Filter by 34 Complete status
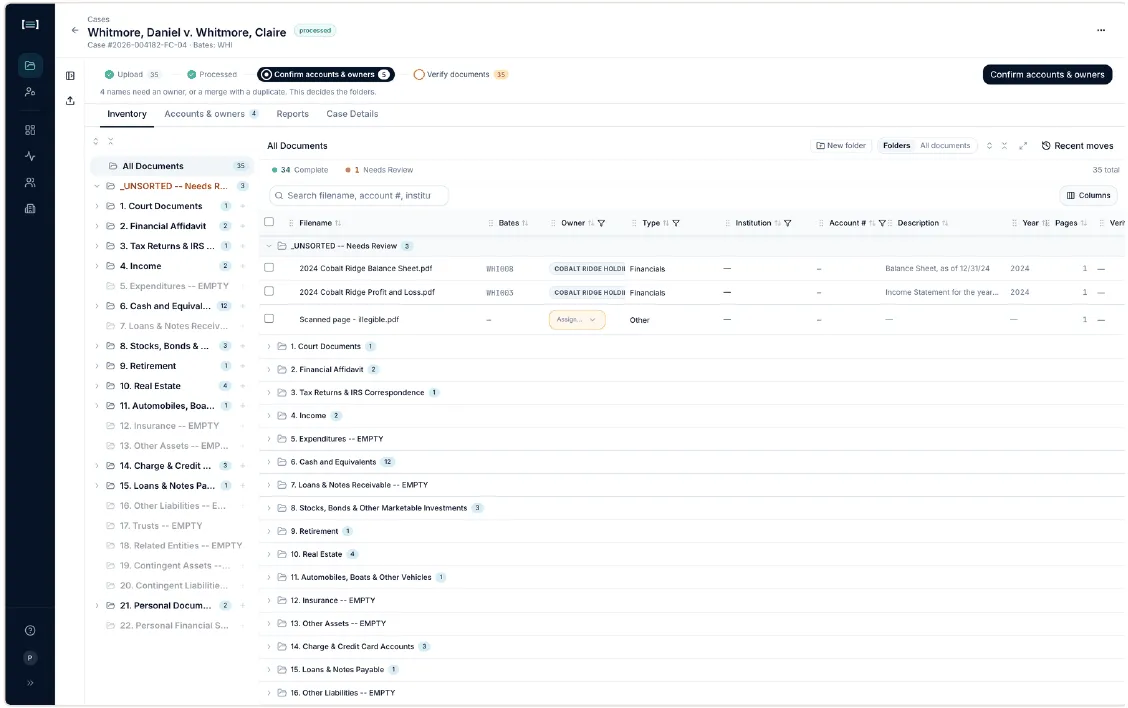 [299, 171]
